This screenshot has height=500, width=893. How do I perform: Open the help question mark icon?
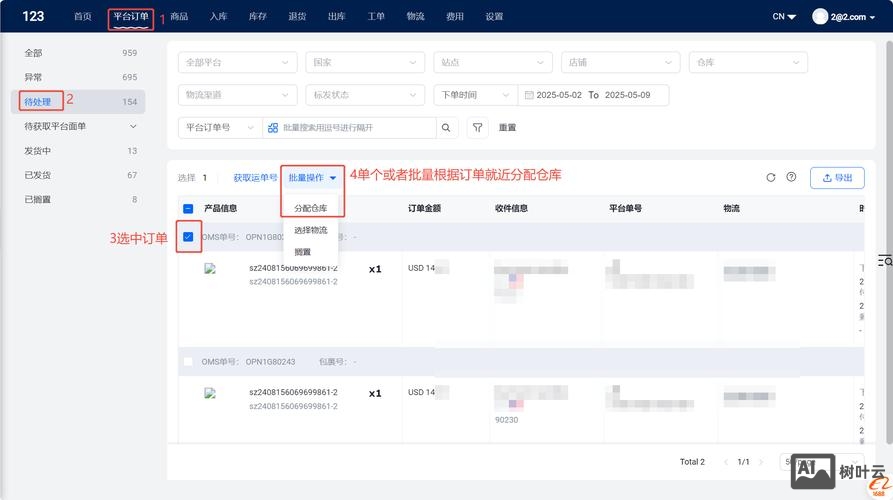tap(791, 177)
